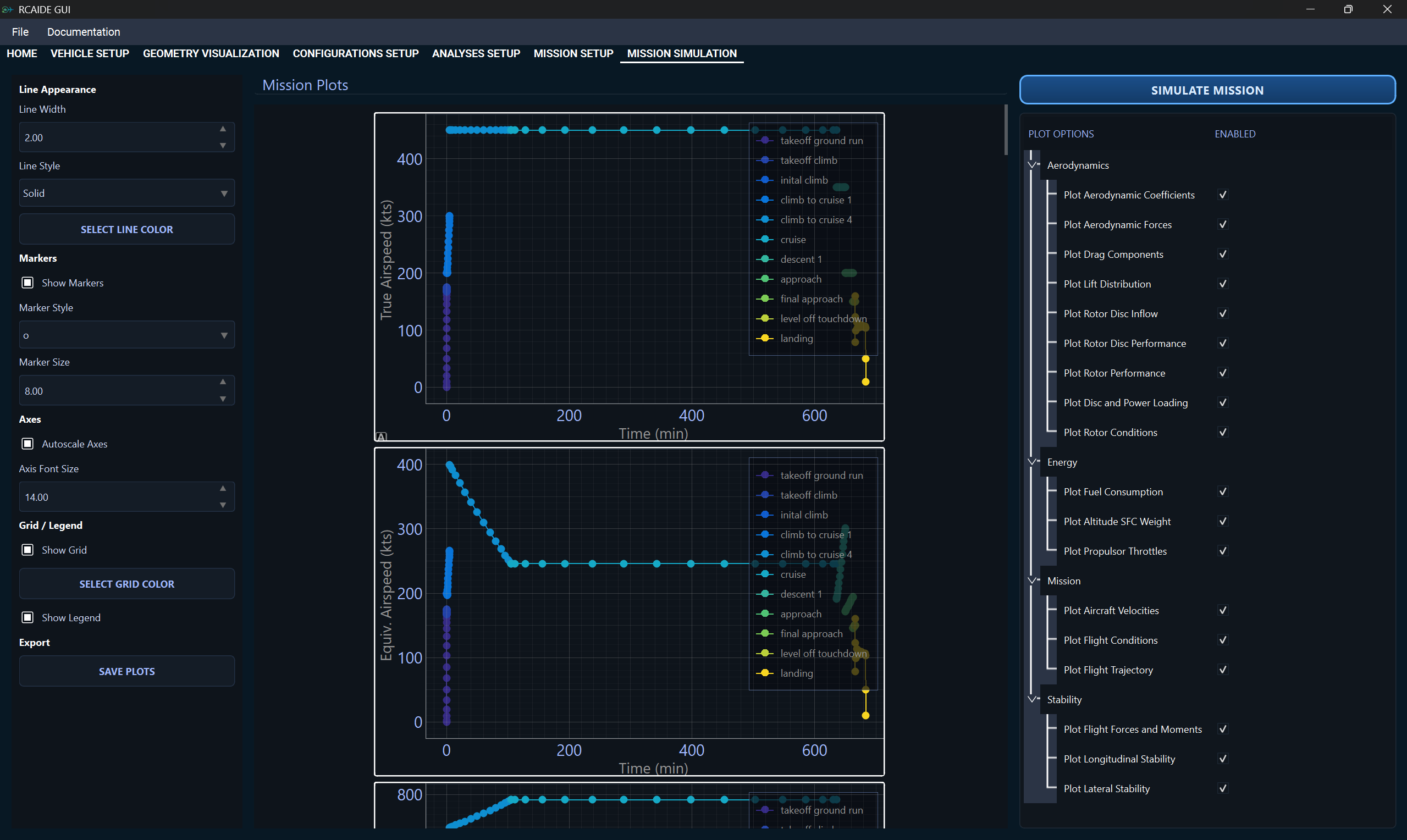Screen dimensions: 1407x840
Task: Click 'cruise' legend entry in True Airspeed plot
Action: [780, 240]
